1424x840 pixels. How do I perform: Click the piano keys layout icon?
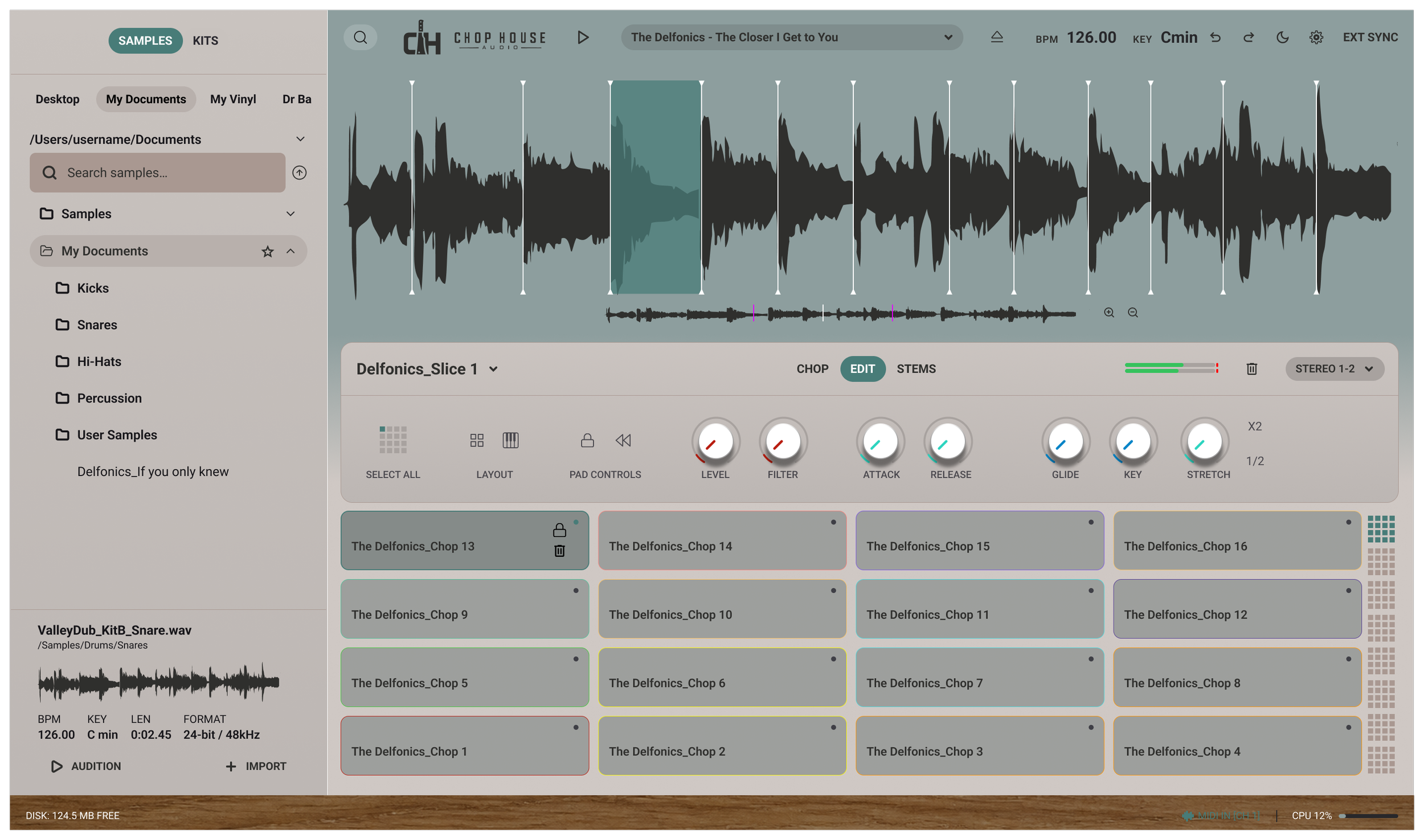click(x=510, y=440)
